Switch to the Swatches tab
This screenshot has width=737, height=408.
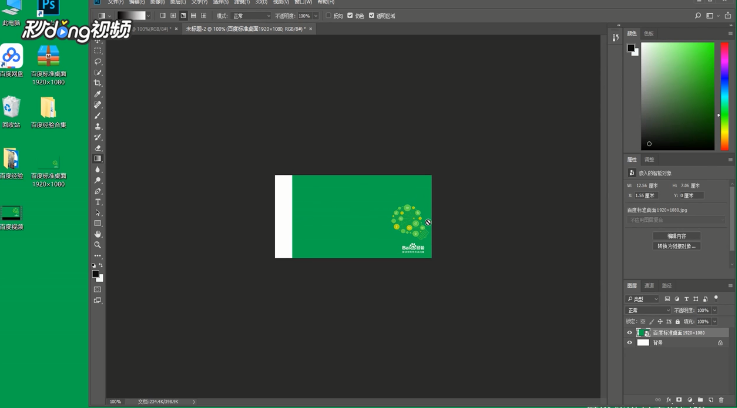(x=649, y=33)
